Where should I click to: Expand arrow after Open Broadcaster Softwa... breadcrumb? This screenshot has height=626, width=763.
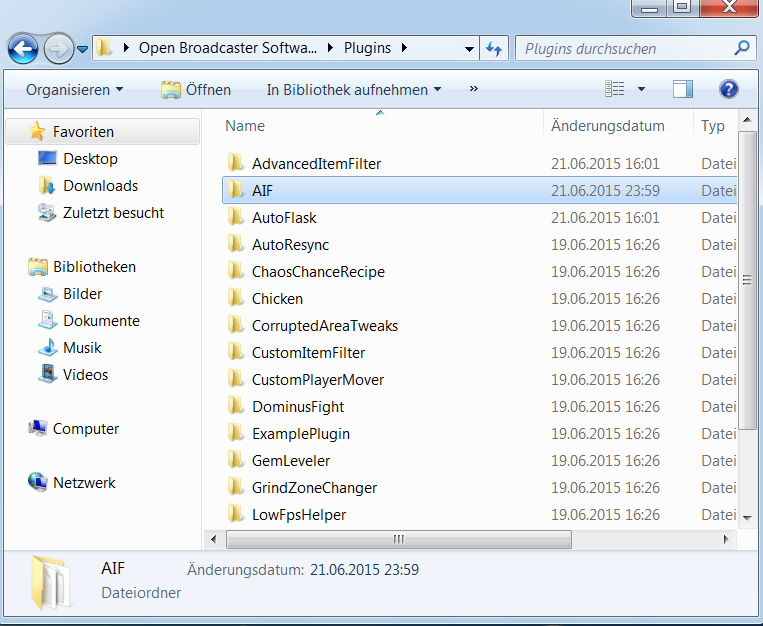pyautogui.click(x=330, y=48)
